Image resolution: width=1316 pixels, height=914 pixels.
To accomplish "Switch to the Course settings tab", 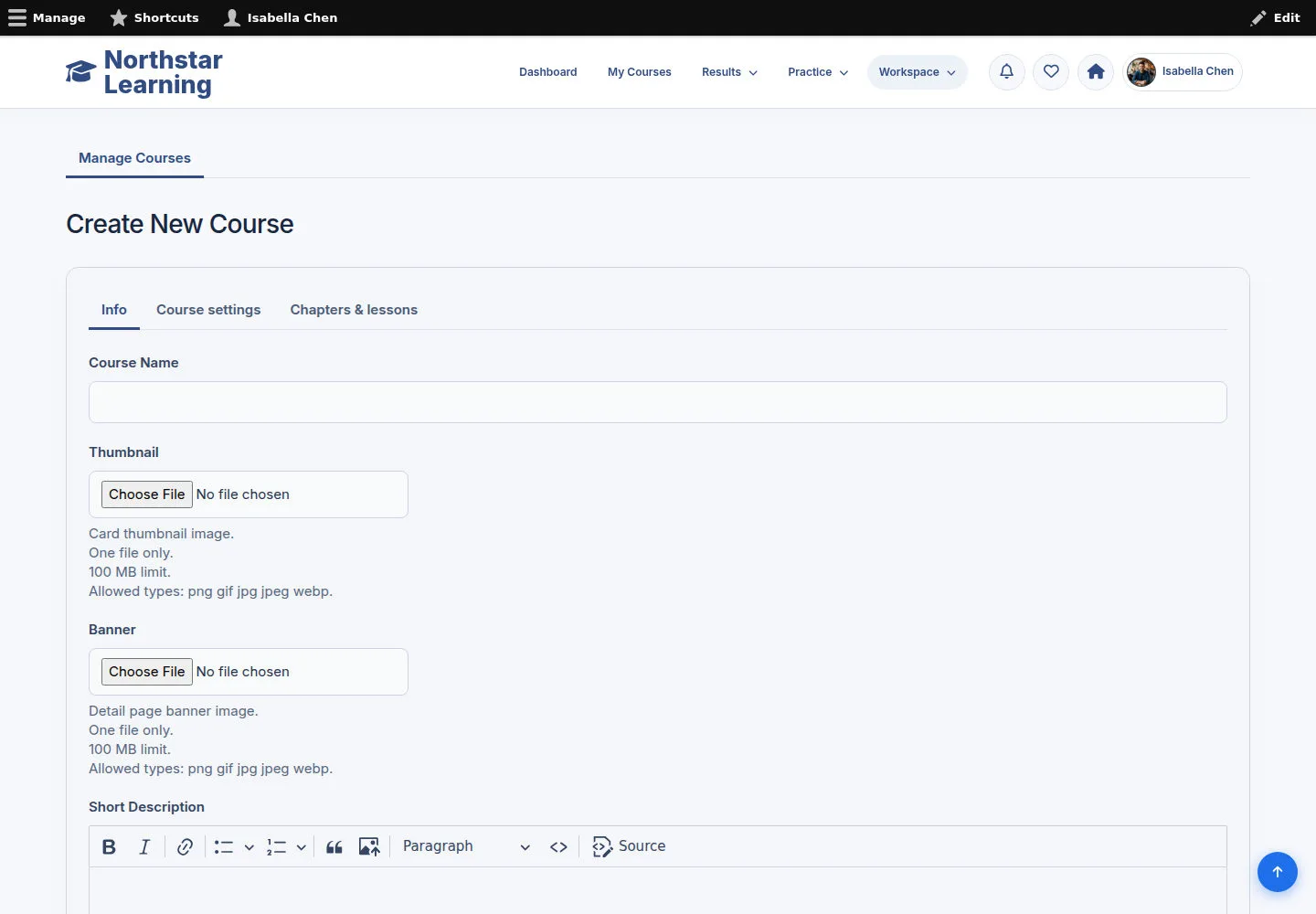I will click(x=208, y=310).
